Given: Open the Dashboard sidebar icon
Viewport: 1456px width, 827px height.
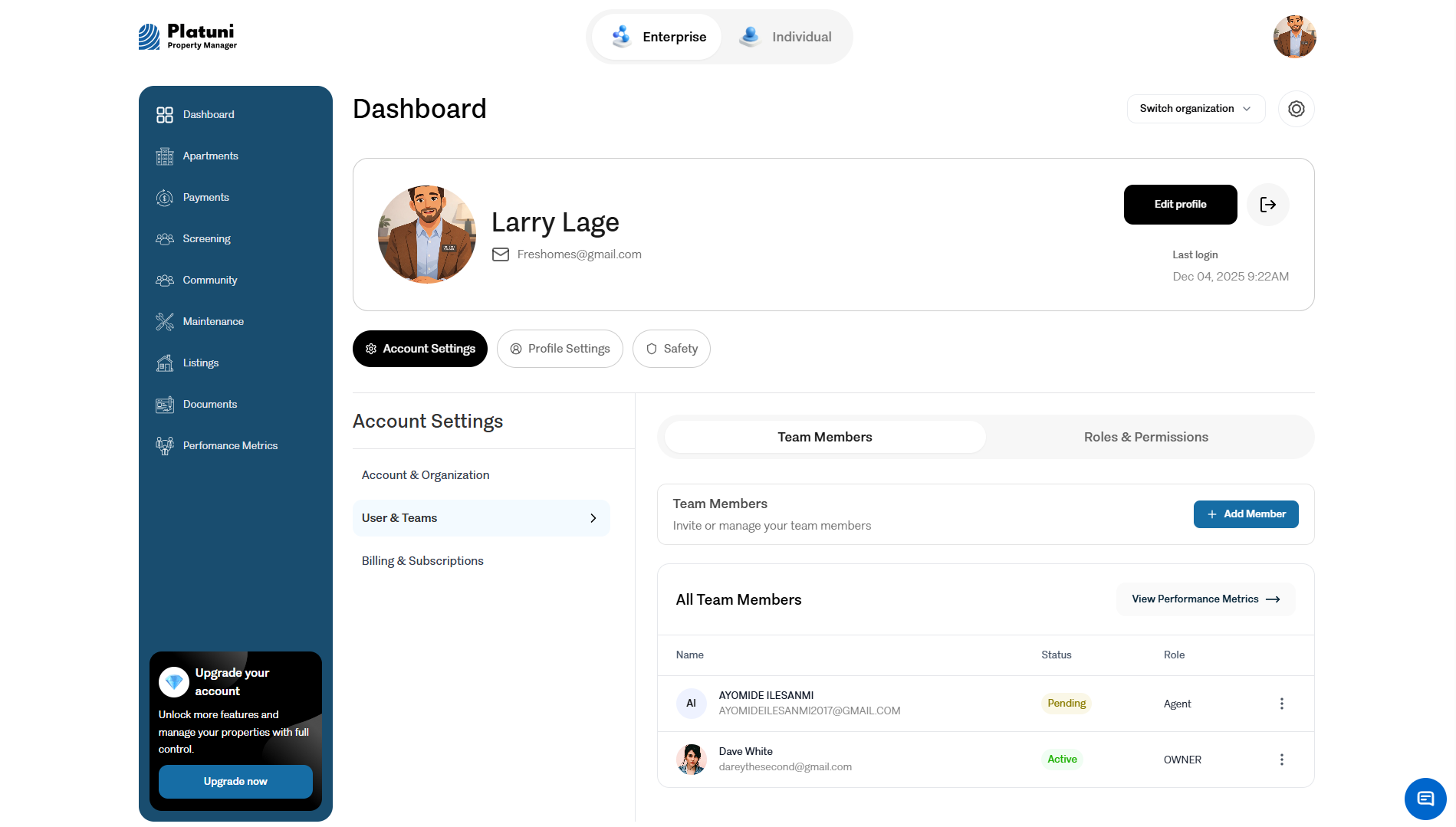Looking at the screenshot, I should click(x=165, y=115).
